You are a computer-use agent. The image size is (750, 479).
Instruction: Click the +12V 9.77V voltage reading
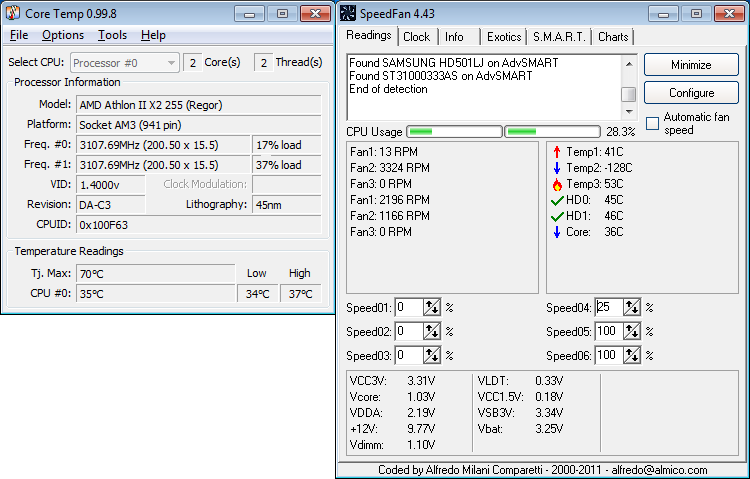pyautogui.click(x=393, y=429)
